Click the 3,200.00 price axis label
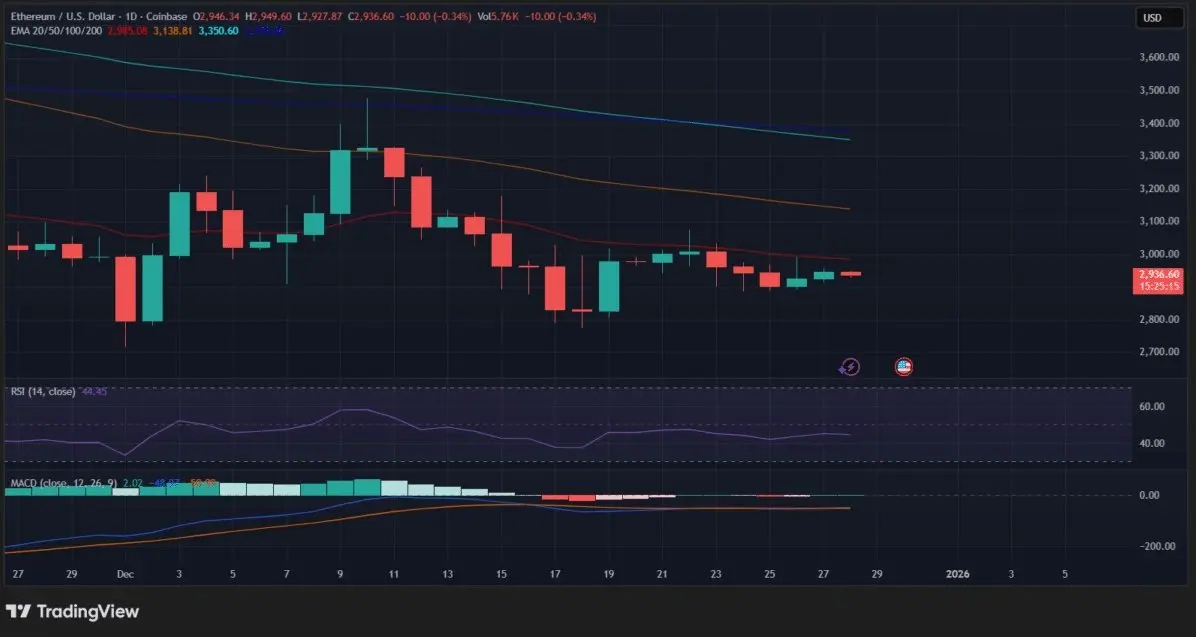Image resolution: width=1196 pixels, height=637 pixels. tap(1159, 188)
